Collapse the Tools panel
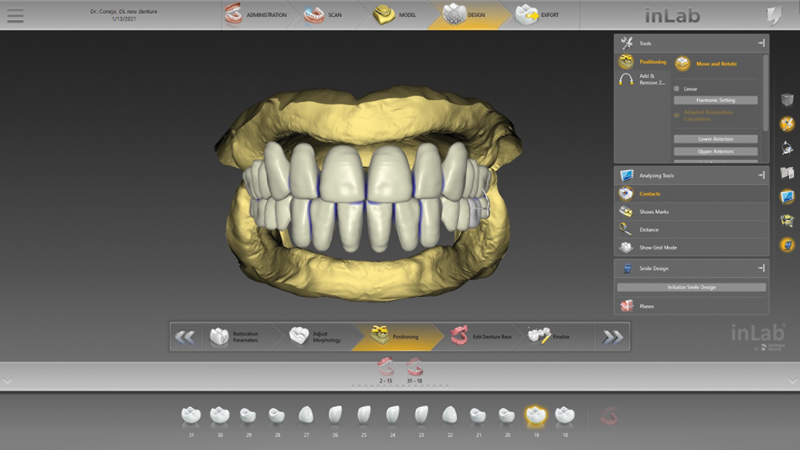Image resolution: width=800 pixels, height=450 pixels. pos(761,43)
